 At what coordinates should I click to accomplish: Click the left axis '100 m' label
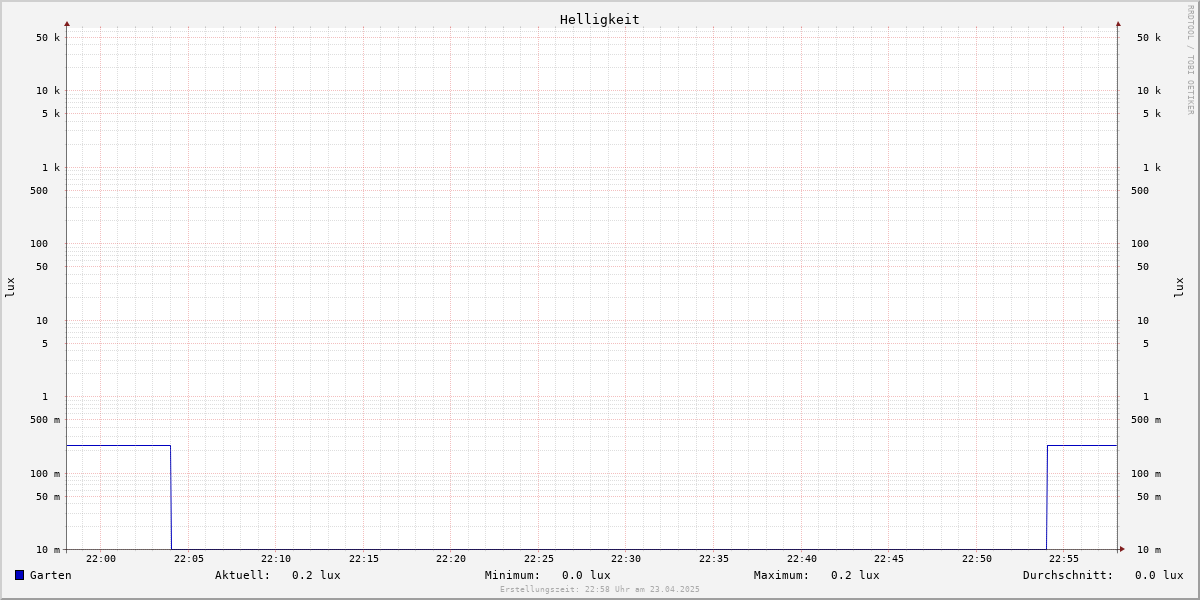tap(45, 474)
